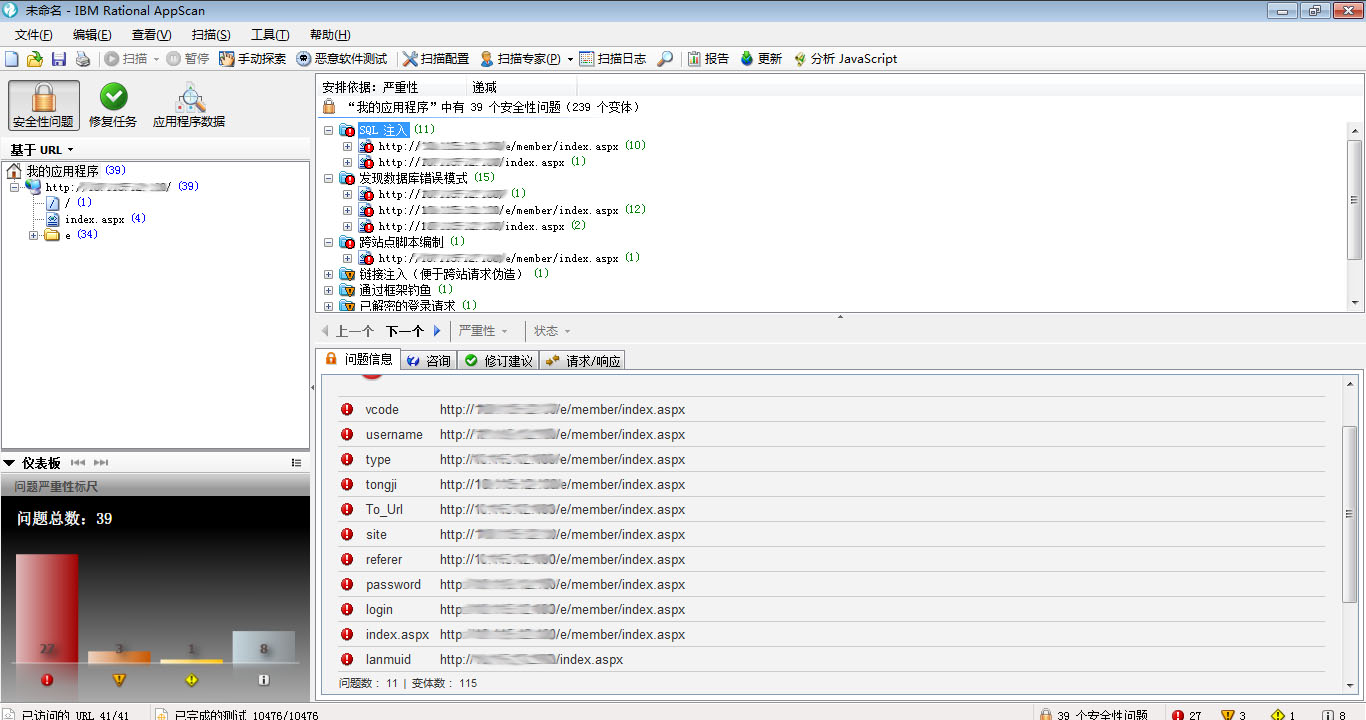Select index.aspx (4) in URL tree

(95, 219)
